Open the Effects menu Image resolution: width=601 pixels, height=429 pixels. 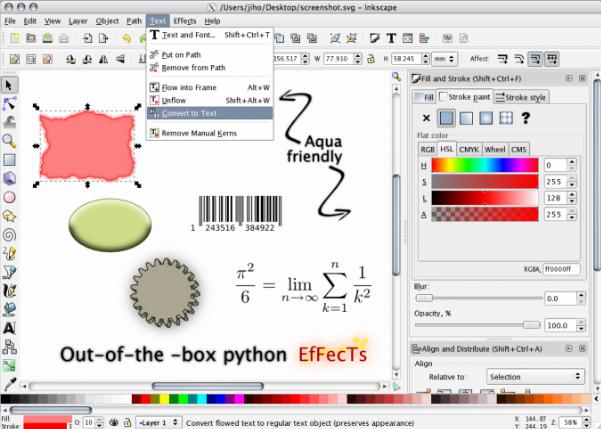[x=184, y=21]
